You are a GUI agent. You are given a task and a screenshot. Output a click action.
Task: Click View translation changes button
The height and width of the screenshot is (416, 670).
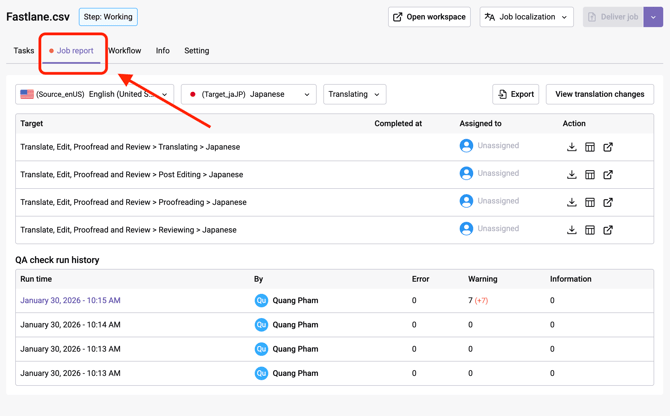click(x=599, y=94)
